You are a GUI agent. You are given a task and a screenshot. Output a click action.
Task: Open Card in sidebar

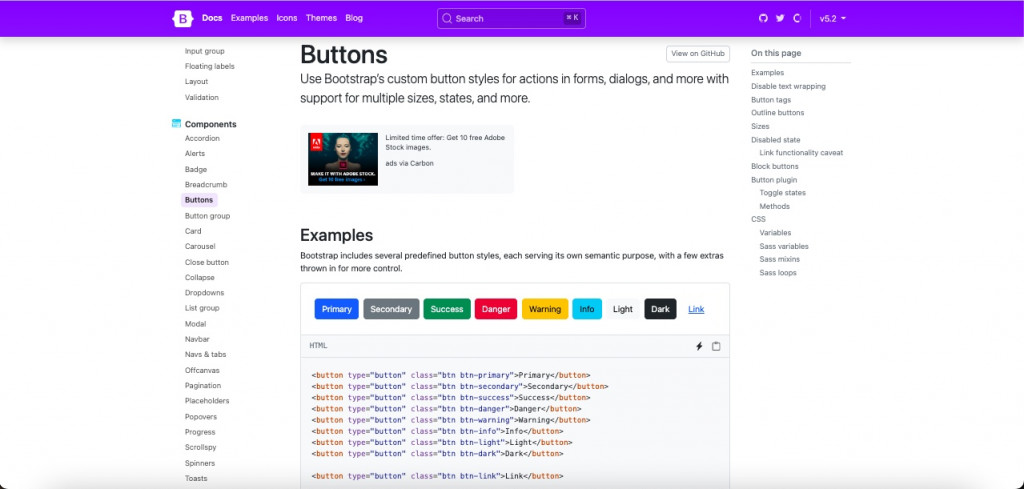(x=193, y=231)
